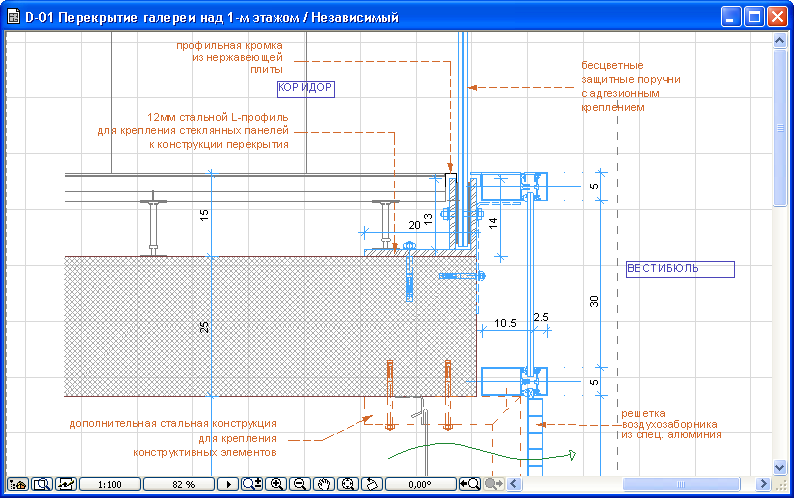The width and height of the screenshot is (794, 498).
Task: Click the trace reference icon
Action: coord(66,484)
